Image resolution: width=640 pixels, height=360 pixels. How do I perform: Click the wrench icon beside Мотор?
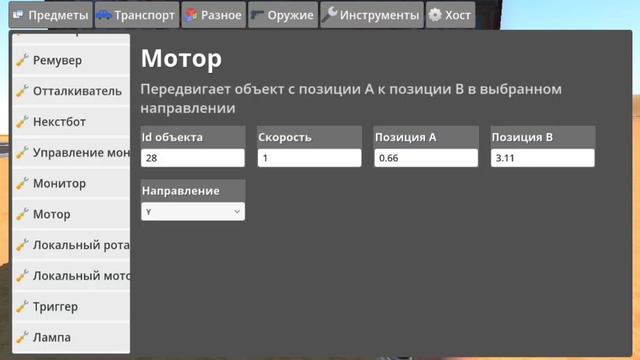click(22, 214)
